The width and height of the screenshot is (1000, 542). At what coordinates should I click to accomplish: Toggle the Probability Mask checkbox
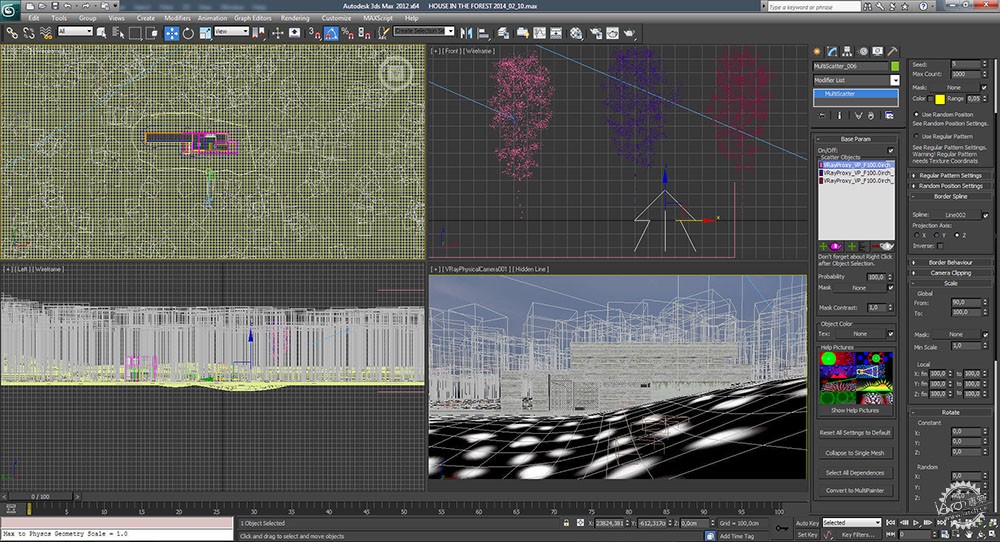tap(890, 288)
